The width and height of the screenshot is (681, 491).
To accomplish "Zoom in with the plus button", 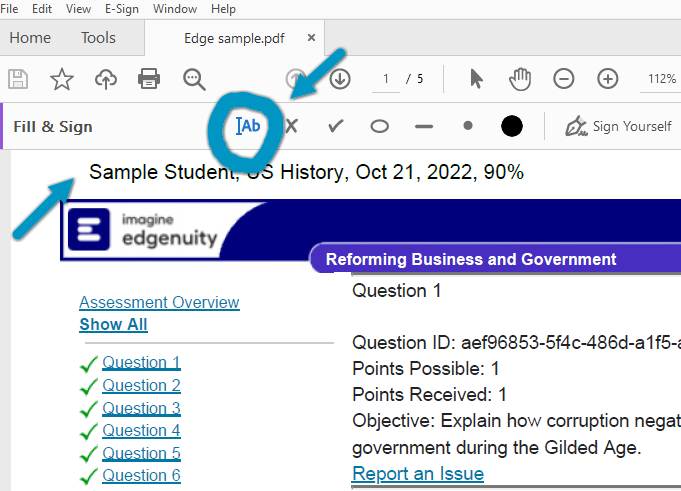I will (x=607, y=79).
